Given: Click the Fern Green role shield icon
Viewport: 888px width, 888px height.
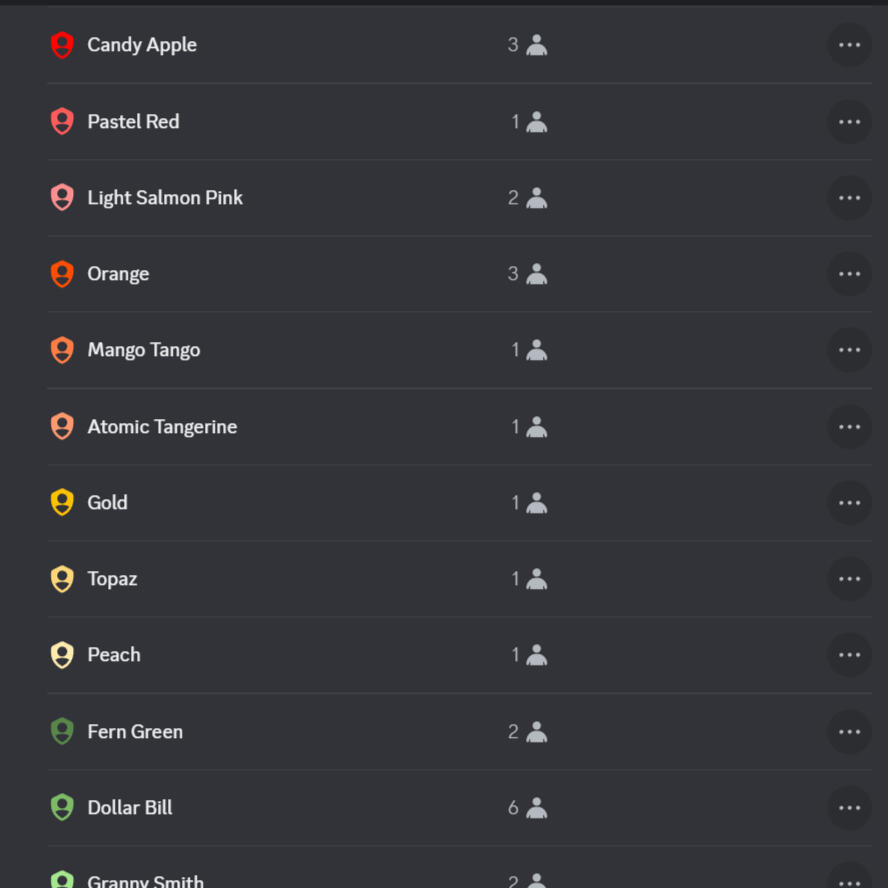Looking at the screenshot, I should click(x=62, y=731).
